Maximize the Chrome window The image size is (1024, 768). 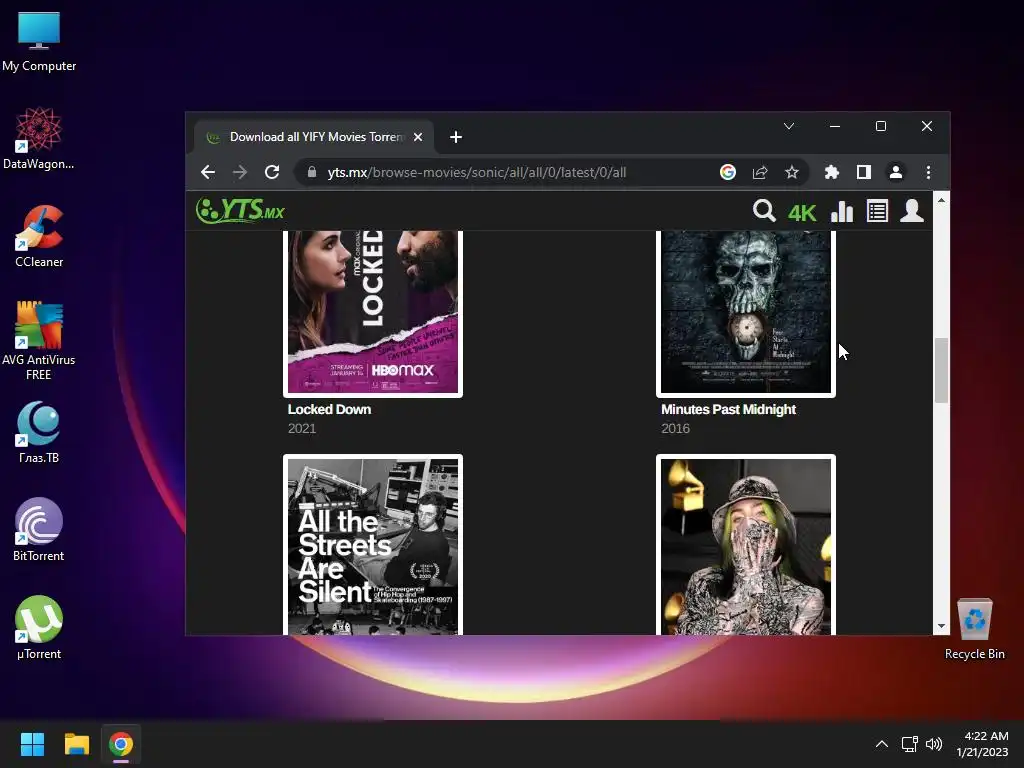tap(881, 126)
